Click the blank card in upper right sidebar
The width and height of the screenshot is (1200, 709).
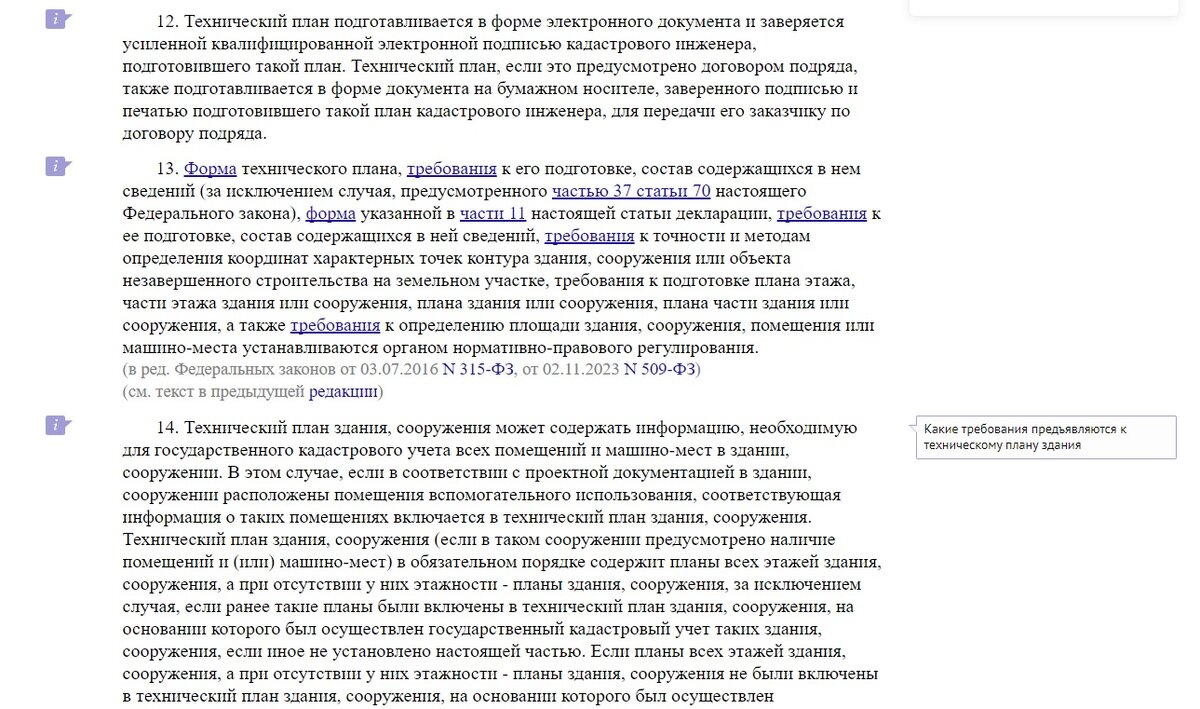1044,6
